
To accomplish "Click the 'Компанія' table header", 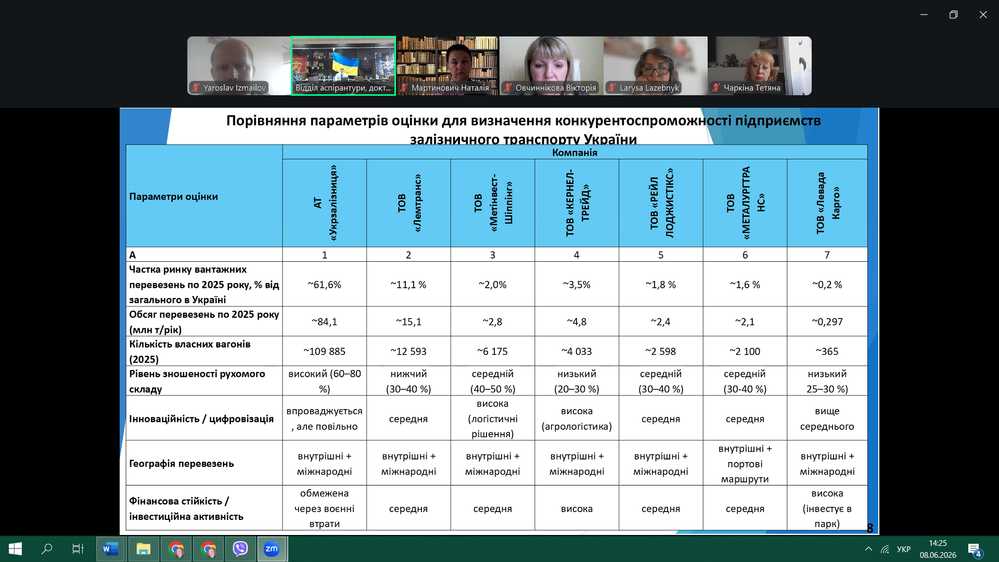I will 575,152.
